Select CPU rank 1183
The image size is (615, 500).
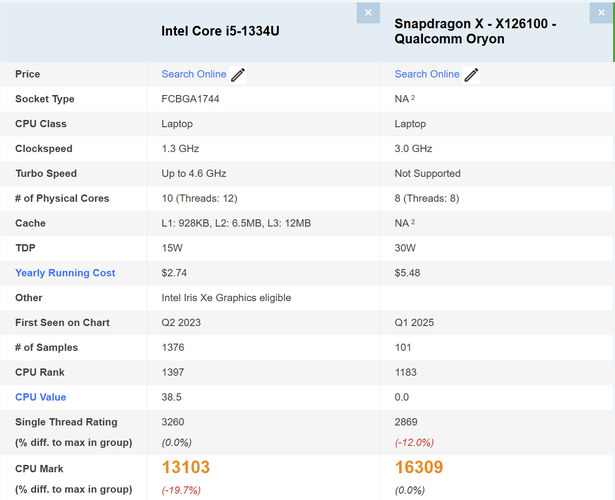(406, 372)
